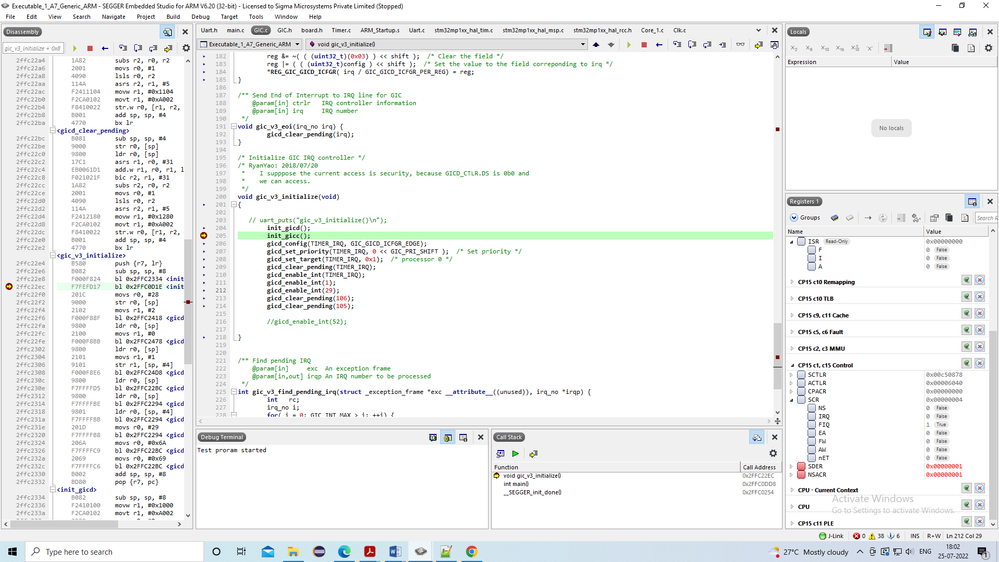This screenshot has width=999, height=562.
Task: Open the Debug menu
Action: [x=200, y=17]
